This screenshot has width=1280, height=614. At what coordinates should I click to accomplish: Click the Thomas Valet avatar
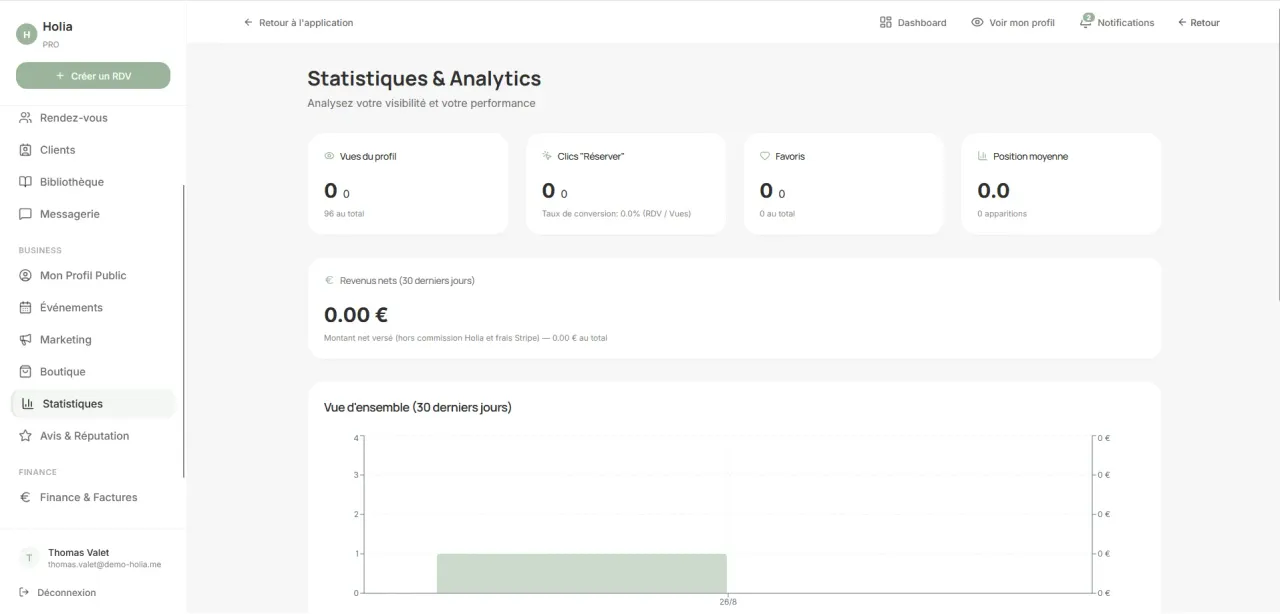pyautogui.click(x=29, y=558)
